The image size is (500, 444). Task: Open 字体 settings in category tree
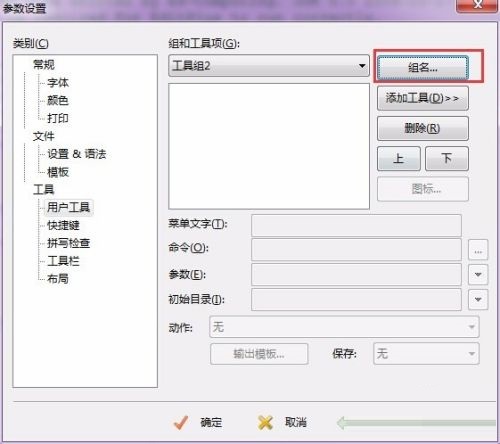(58, 83)
